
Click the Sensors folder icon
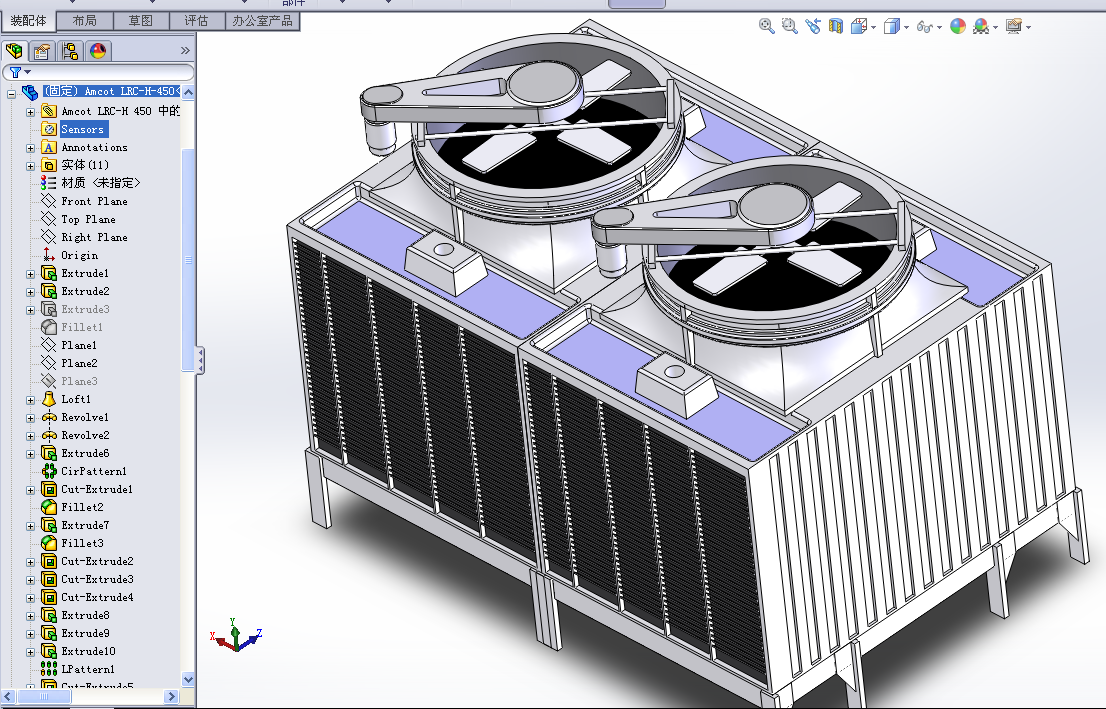[x=49, y=129]
